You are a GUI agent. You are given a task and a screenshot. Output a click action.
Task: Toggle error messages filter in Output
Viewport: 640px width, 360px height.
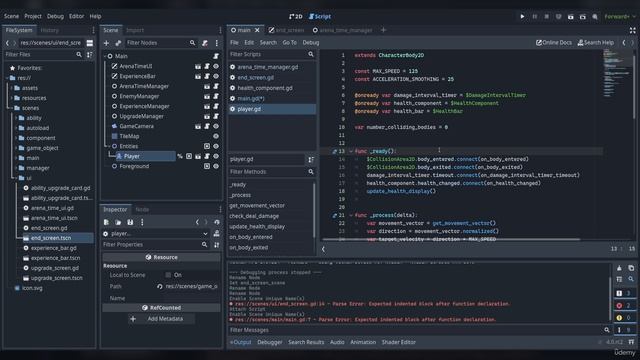[x=624, y=305]
